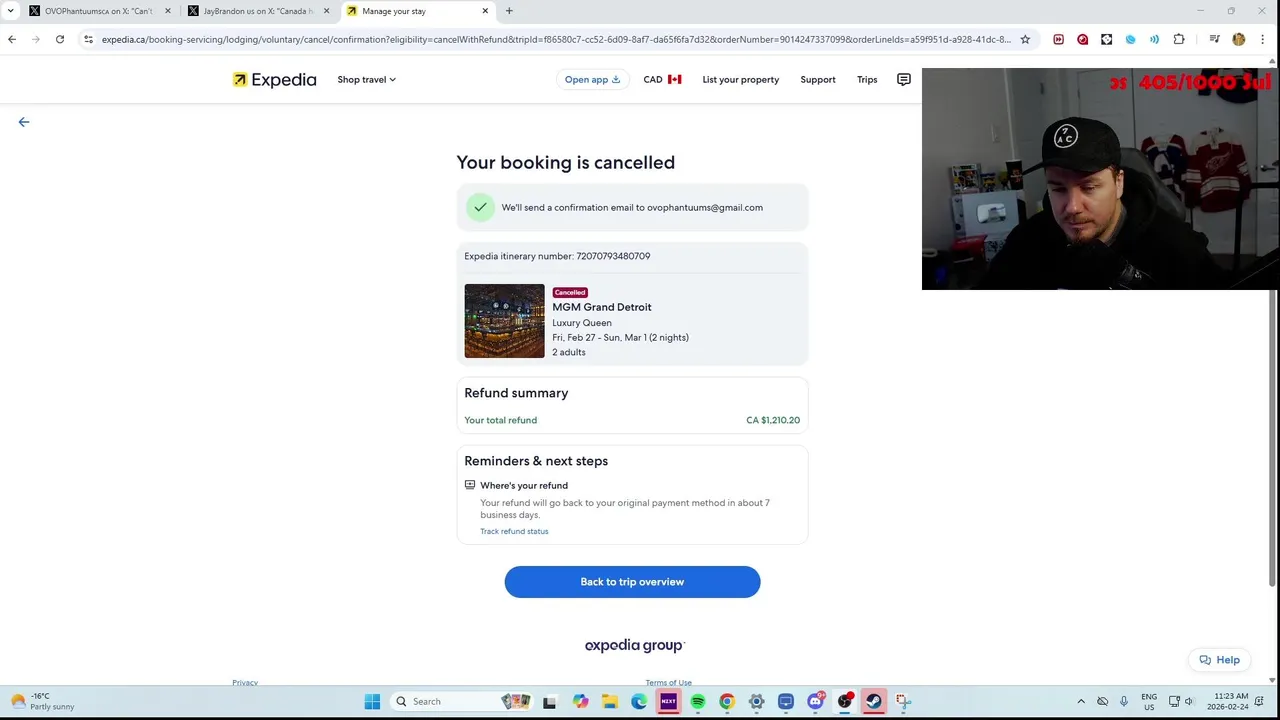Image resolution: width=1280 pixels, height=720 pixels.
Task: Open the tab search dropdown arrow
Action: 10,11
